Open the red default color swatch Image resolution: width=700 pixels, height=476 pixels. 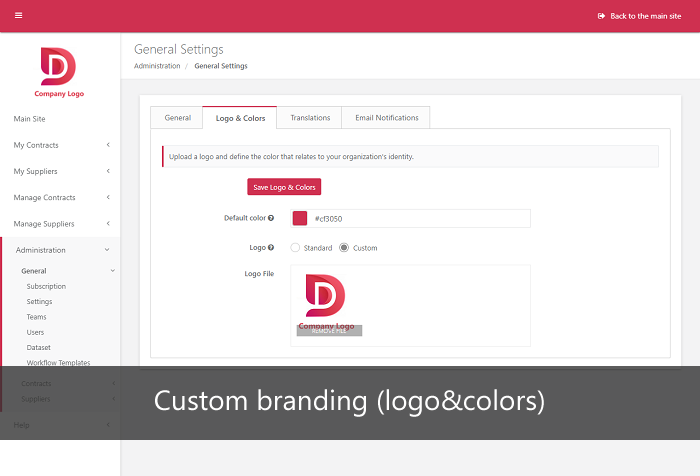[x=300, y=218]
